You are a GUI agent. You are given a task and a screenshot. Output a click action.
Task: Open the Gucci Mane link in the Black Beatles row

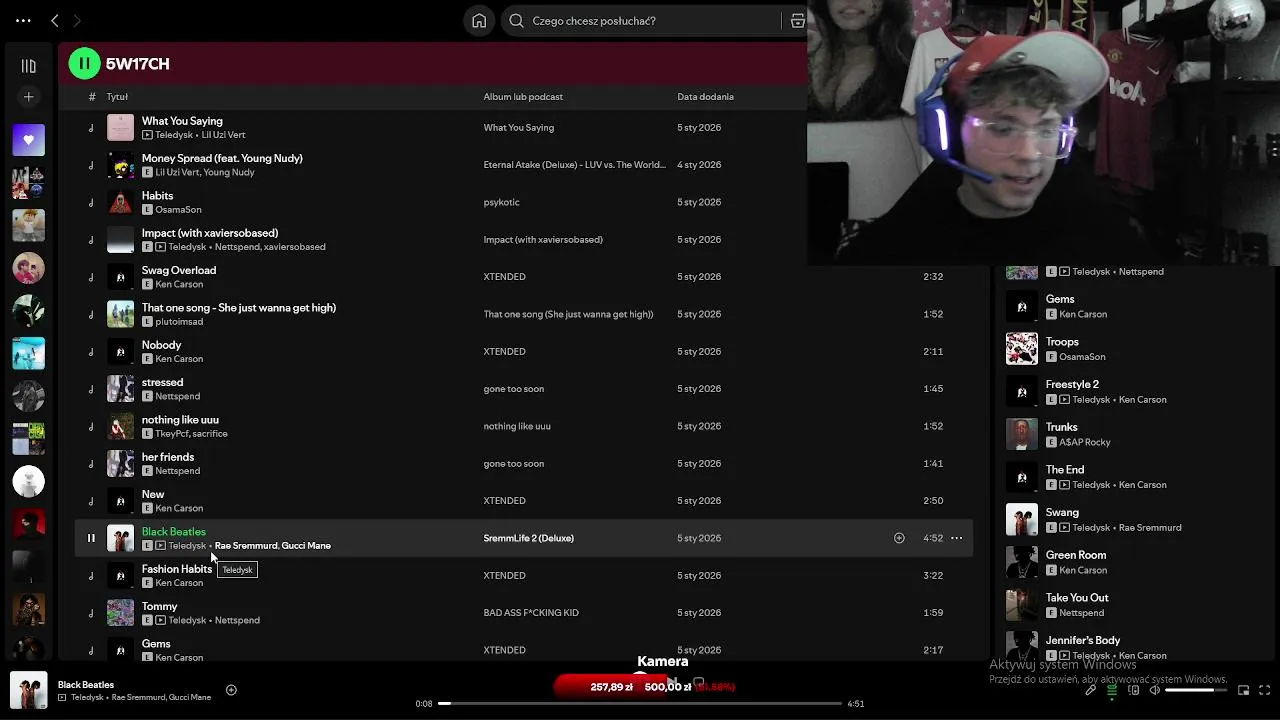tap(306, 546)
